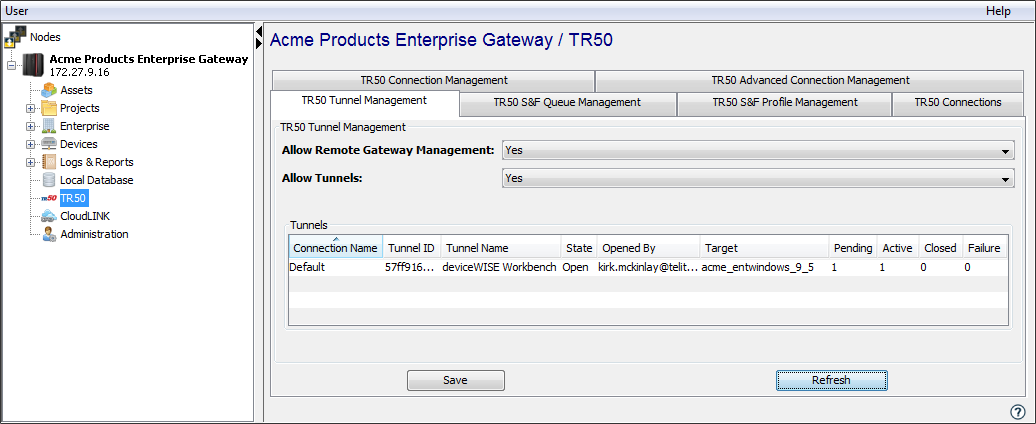Switch to TR50 S&F Queue Management tab

pos(568,103)
